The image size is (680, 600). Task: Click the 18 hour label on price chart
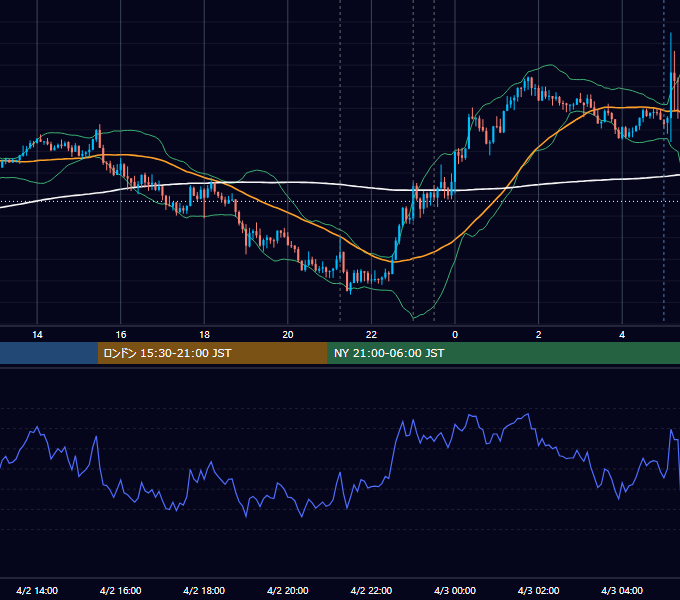204,335
